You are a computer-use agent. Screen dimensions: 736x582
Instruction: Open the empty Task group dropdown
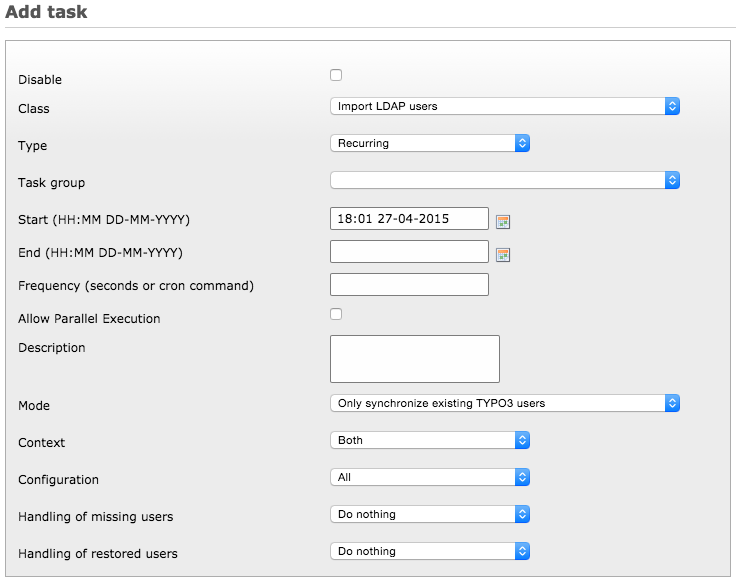(504, 180)
